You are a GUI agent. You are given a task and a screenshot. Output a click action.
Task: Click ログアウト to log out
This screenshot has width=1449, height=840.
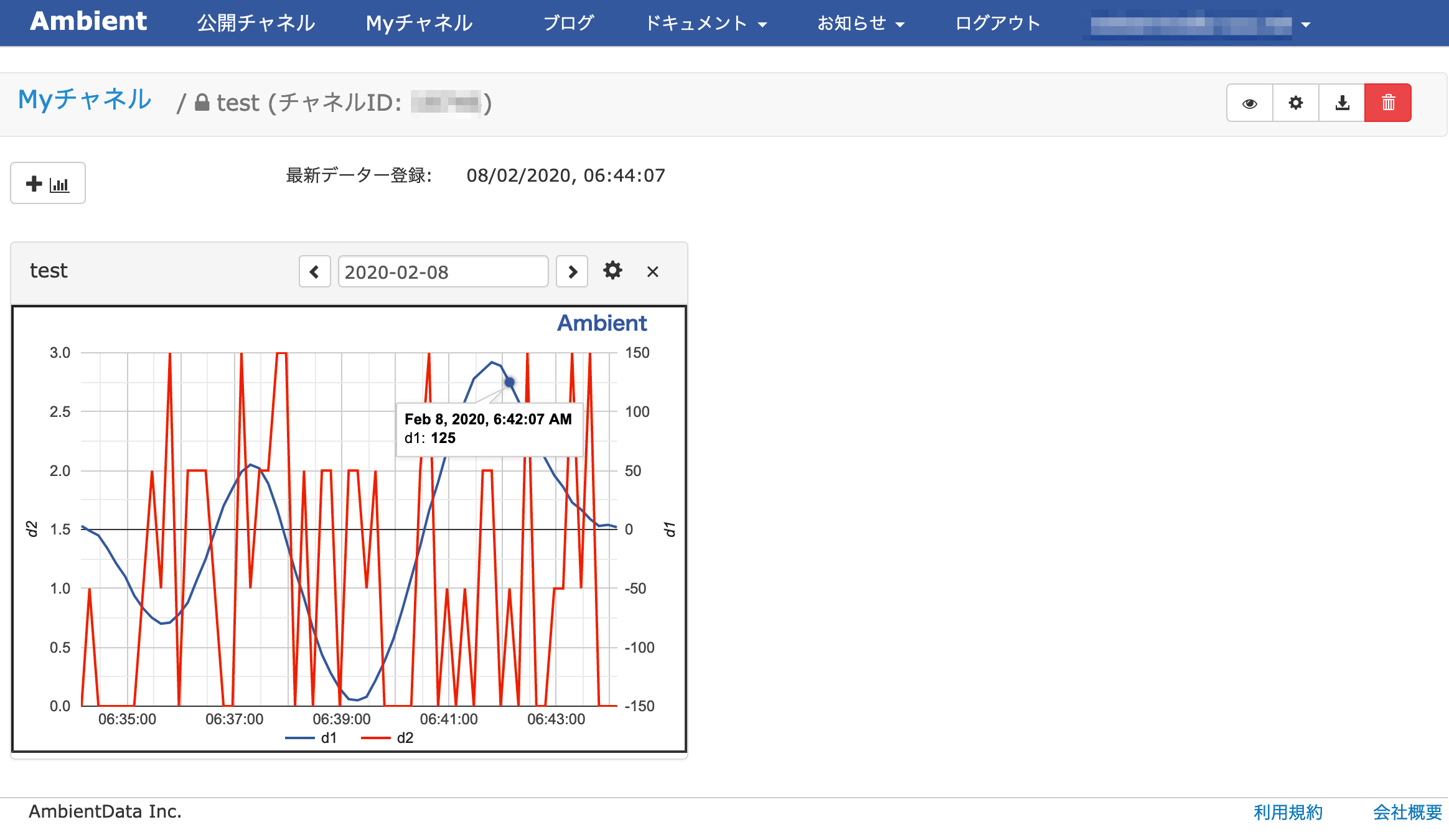(x=996, y=23)
